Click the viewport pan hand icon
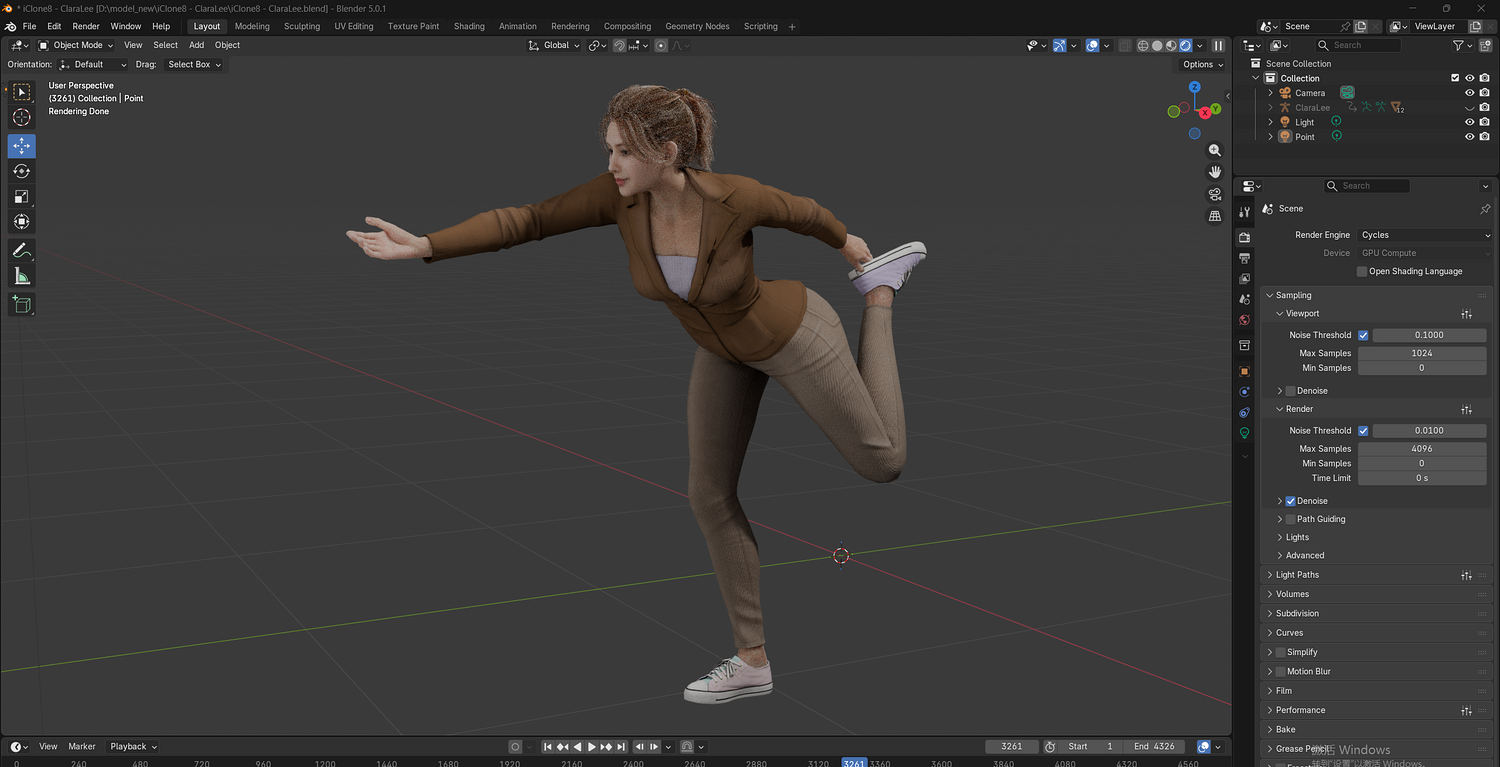This screenshot has height=767, width=1500. click(x=1215, y=172)
